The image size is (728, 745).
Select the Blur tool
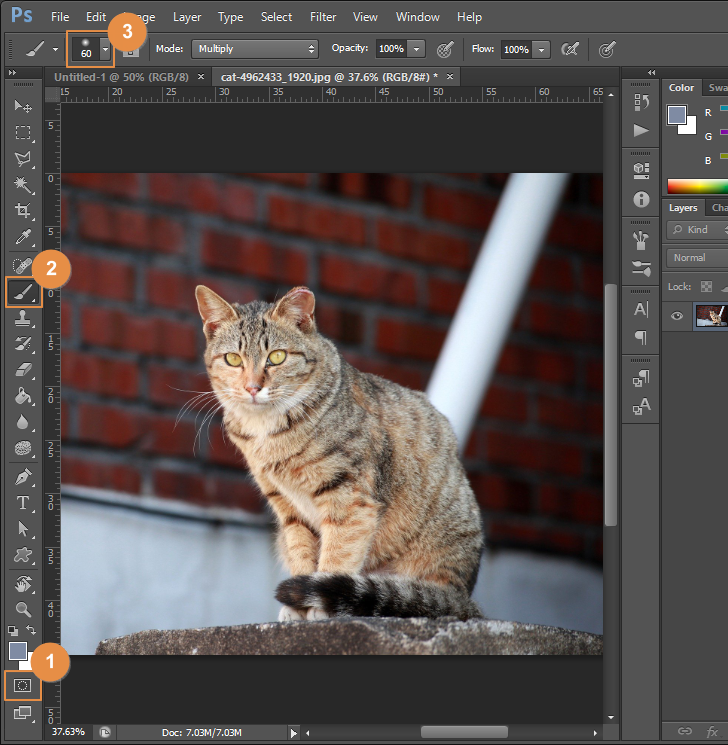tap(22, 422)
